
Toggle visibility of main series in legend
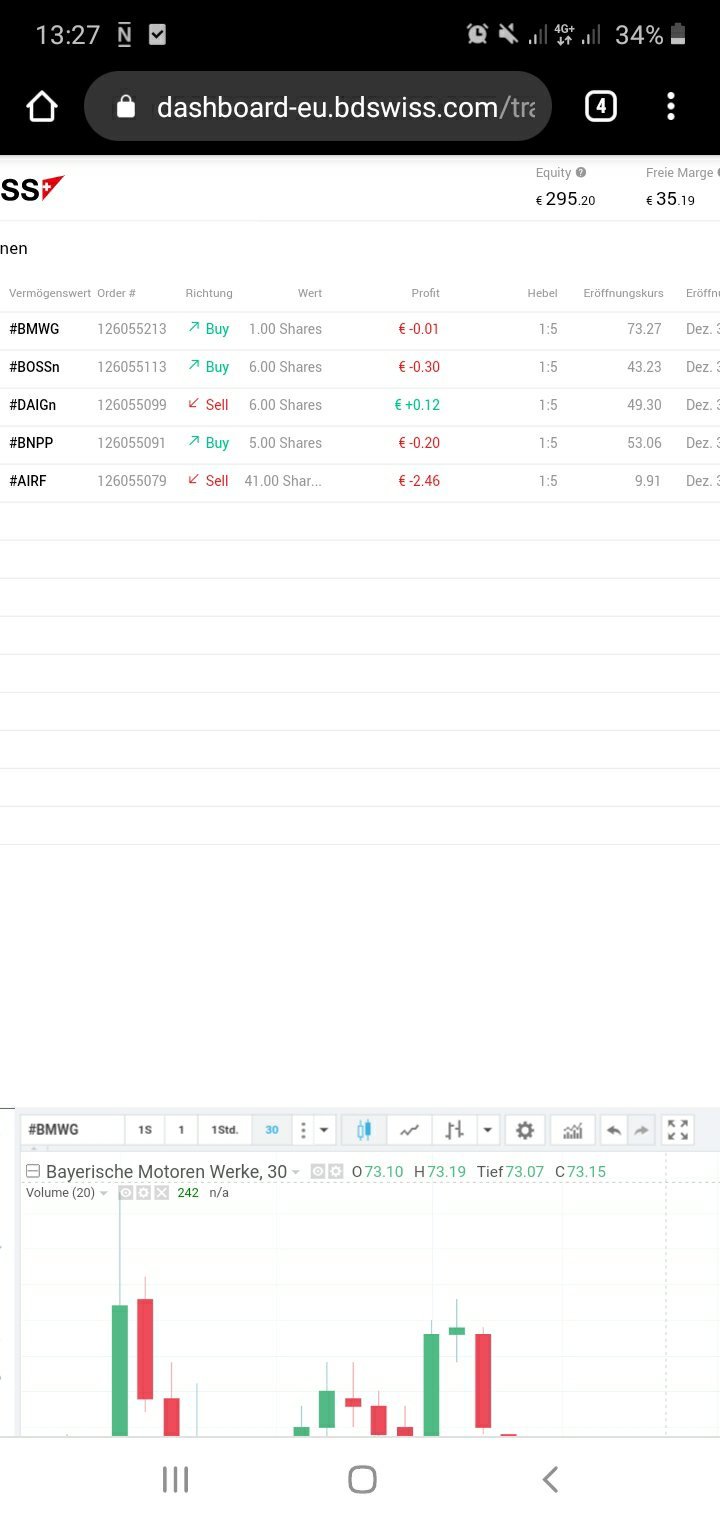(318, 1171)
